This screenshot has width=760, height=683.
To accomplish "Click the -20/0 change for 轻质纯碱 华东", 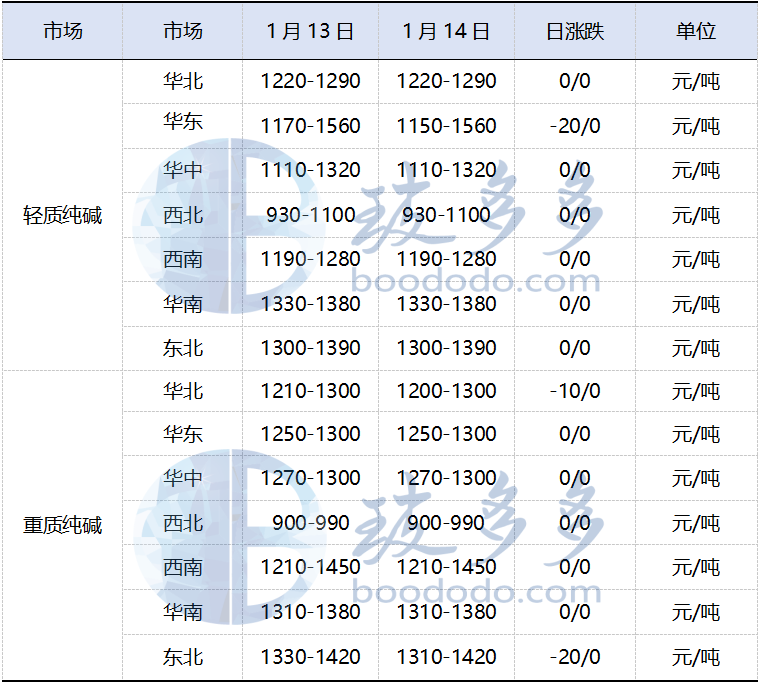I will tap(575, 126).
